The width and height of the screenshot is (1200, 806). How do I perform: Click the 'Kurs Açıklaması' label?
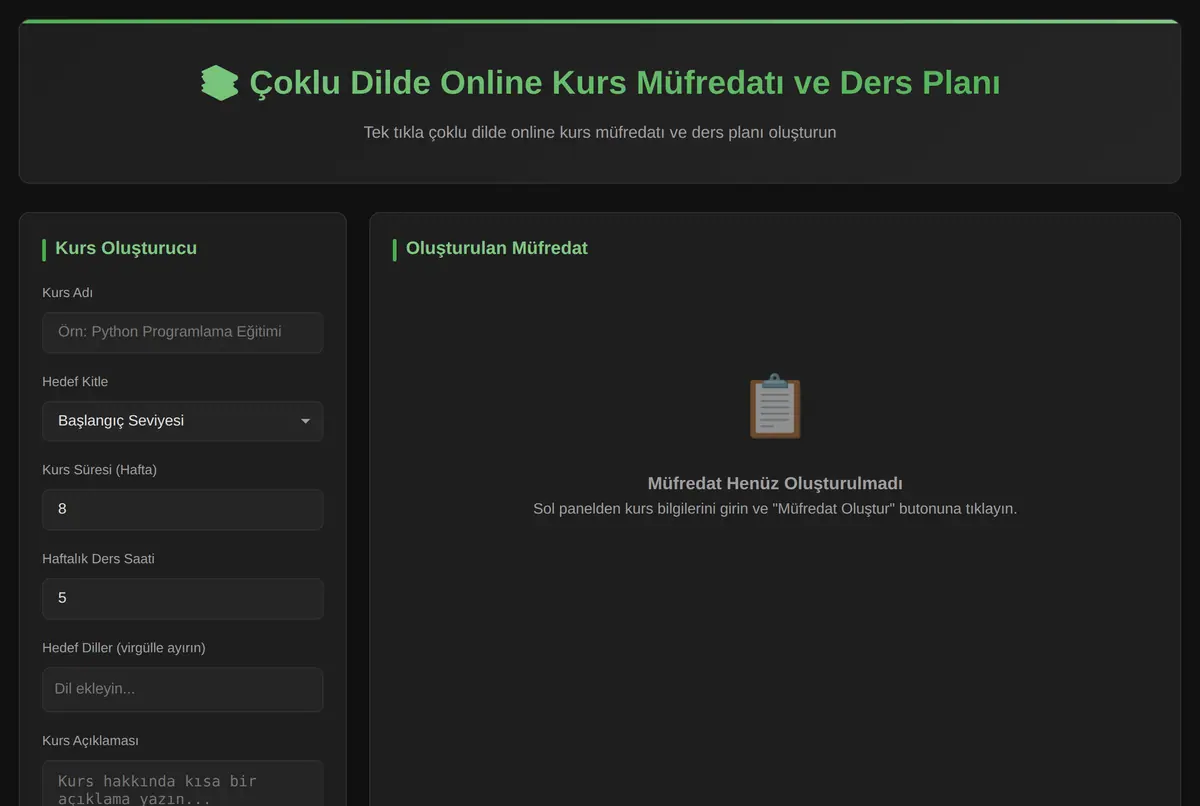pos(90,741)
